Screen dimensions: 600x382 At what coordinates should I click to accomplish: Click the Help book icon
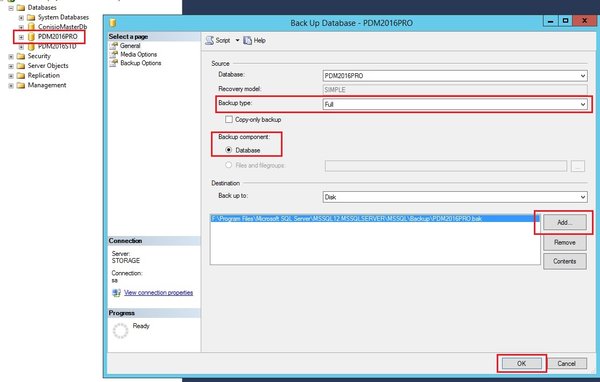[x=248, y=40]
